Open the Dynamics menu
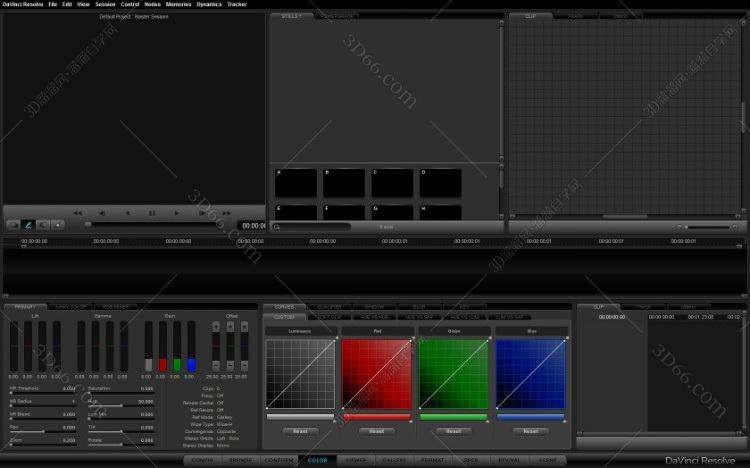750x468 pixels. pos(209,4)
